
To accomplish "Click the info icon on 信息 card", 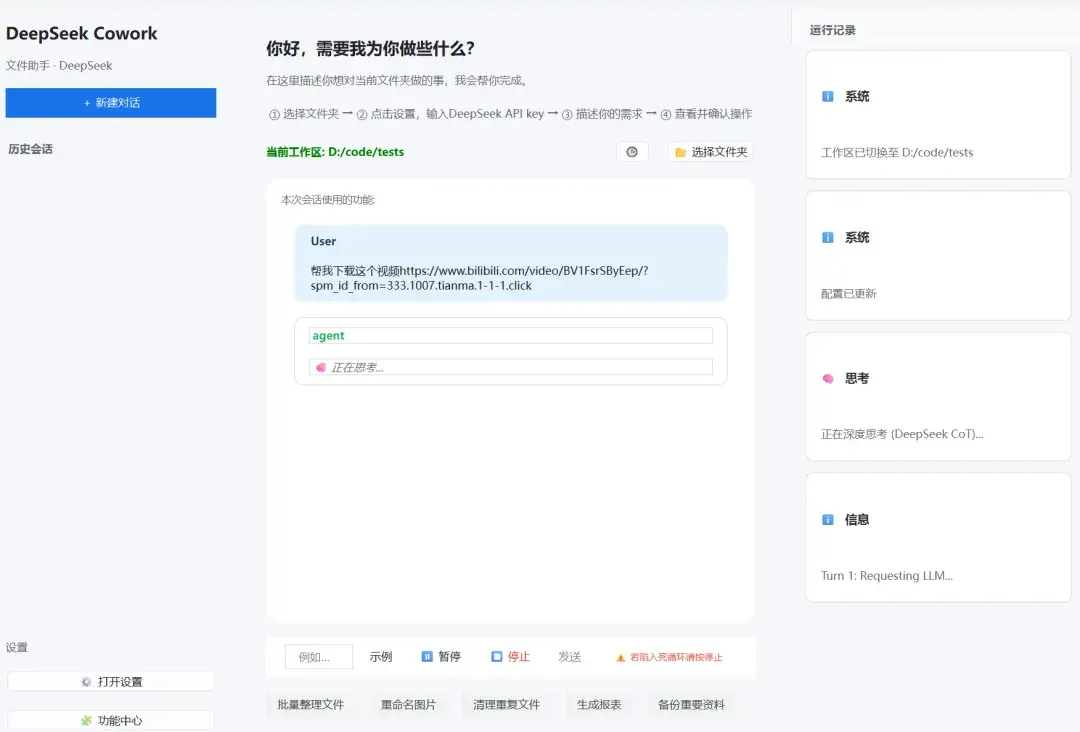I will click(828, 520).
